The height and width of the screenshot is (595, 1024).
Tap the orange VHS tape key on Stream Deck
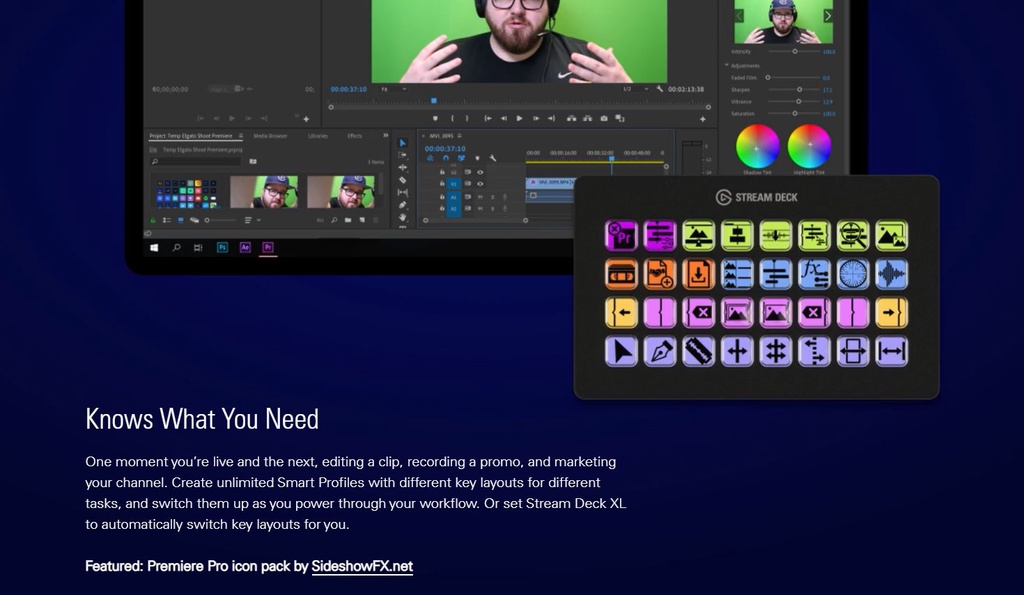click(x=621, y=274)
